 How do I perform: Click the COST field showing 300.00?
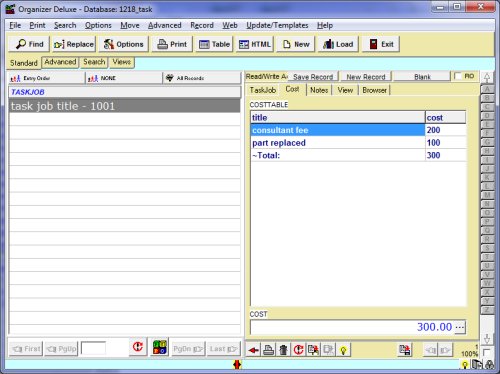[352, 327]
